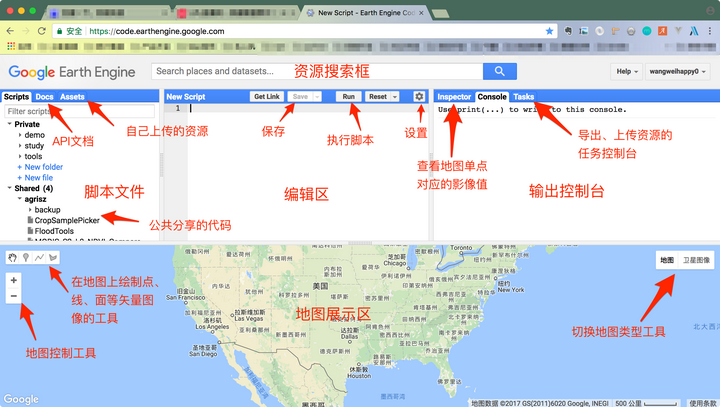
Task: Expand the backup folder
Action: coord(30,209)
